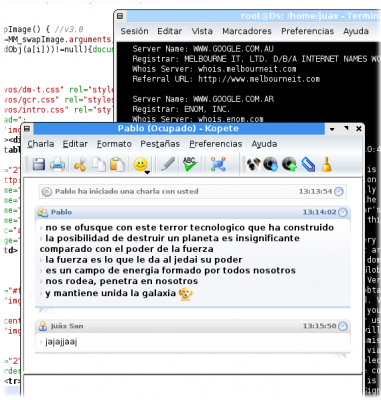Click the disc icon with green up arrow
Image resolution: width=381 pixels, height=400 pixels.
click(289, 164)
